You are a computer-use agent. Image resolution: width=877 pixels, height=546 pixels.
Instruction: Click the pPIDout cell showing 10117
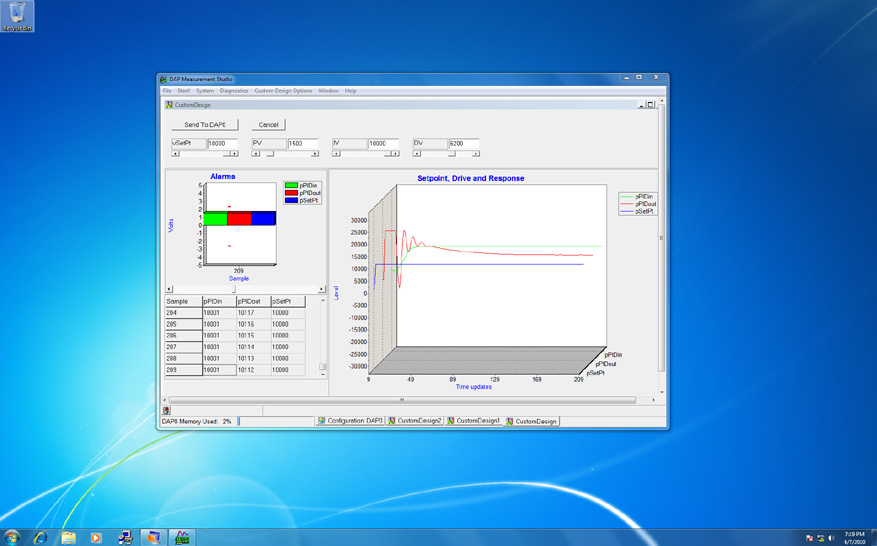coord(253,313)
